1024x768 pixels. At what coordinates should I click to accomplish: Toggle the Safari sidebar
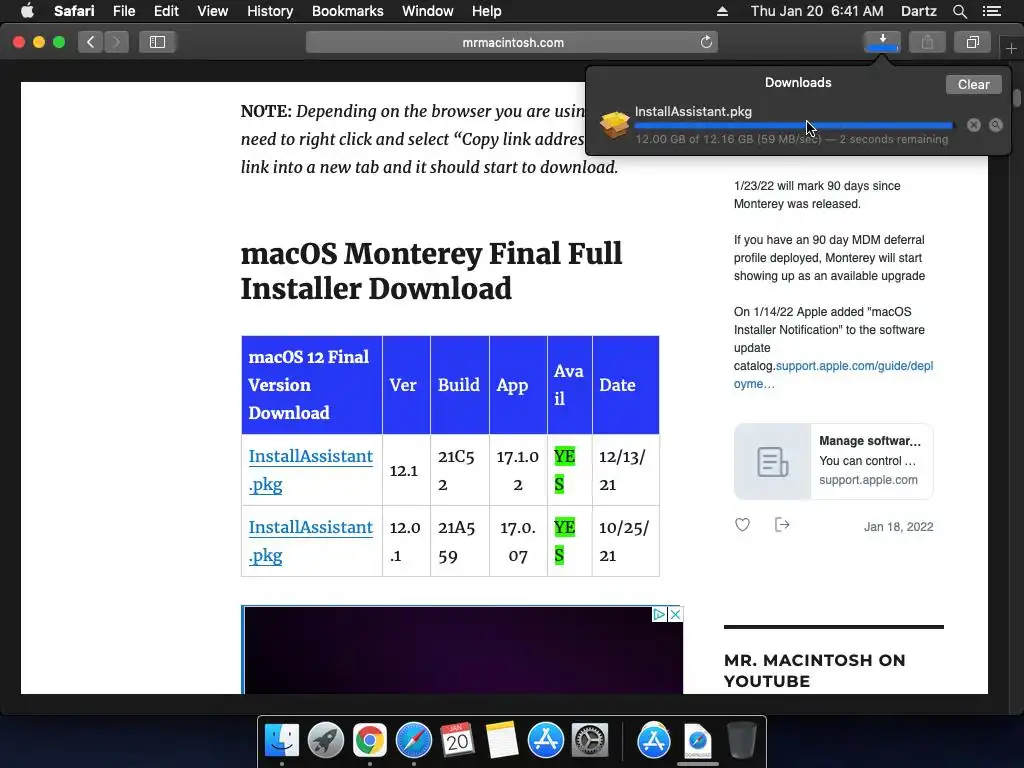tap(157, 42)
